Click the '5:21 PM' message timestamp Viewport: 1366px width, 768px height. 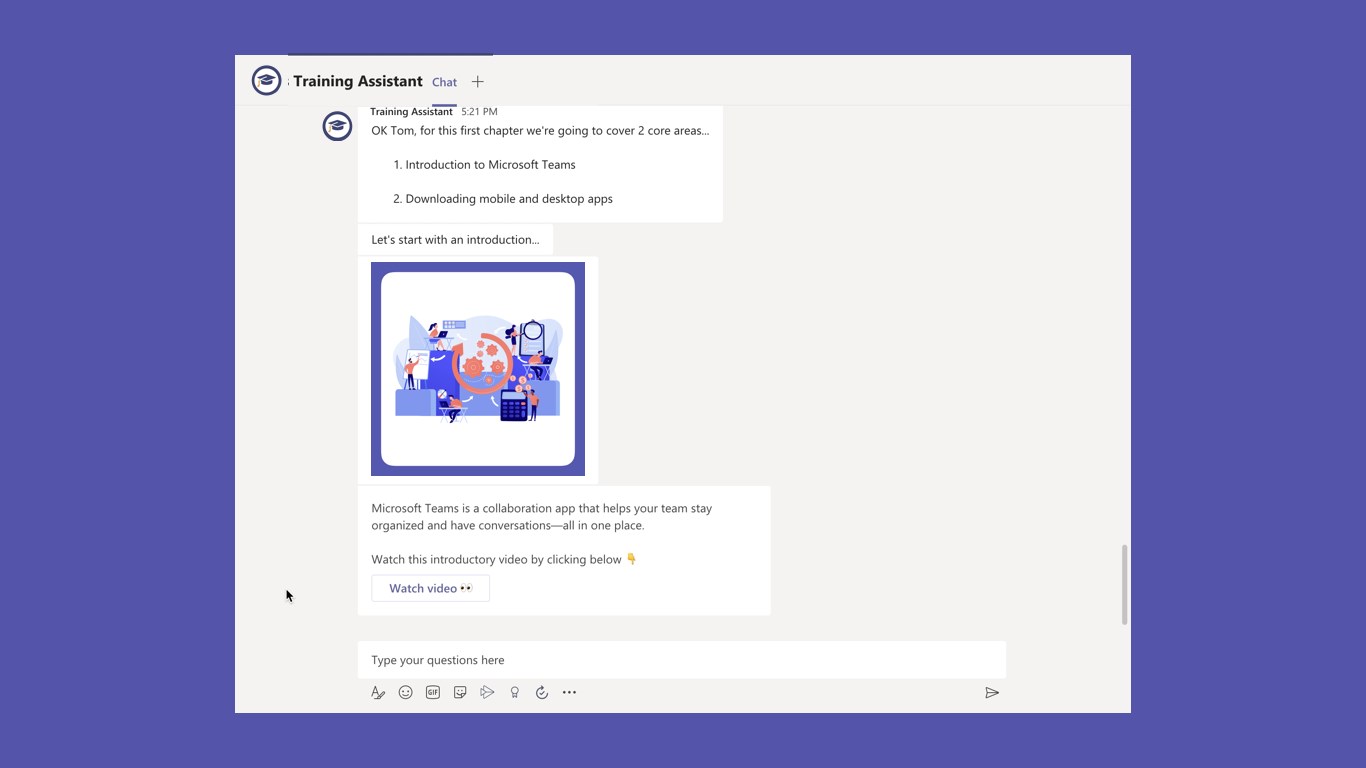(x=479, y=111)
